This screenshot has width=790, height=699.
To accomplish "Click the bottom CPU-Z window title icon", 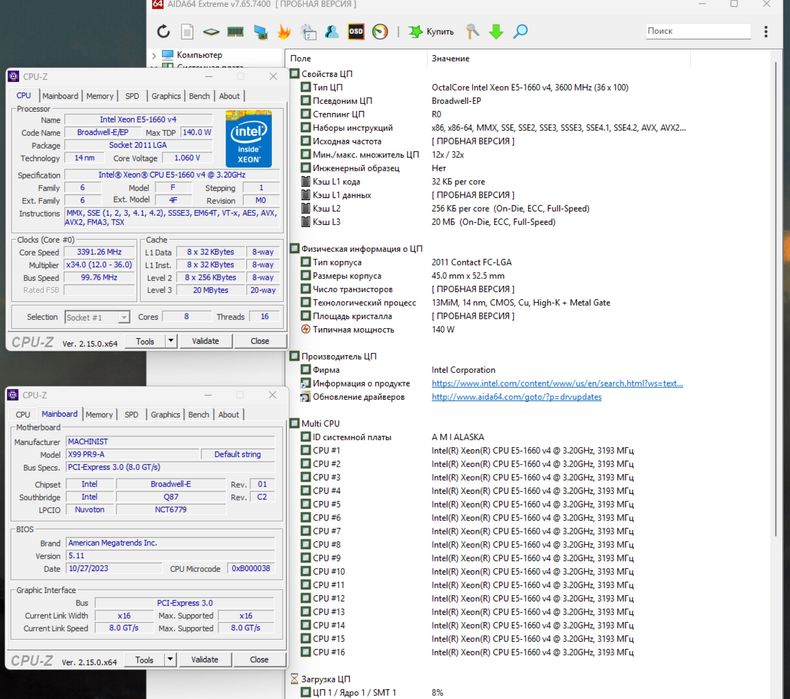I will 13,395.
